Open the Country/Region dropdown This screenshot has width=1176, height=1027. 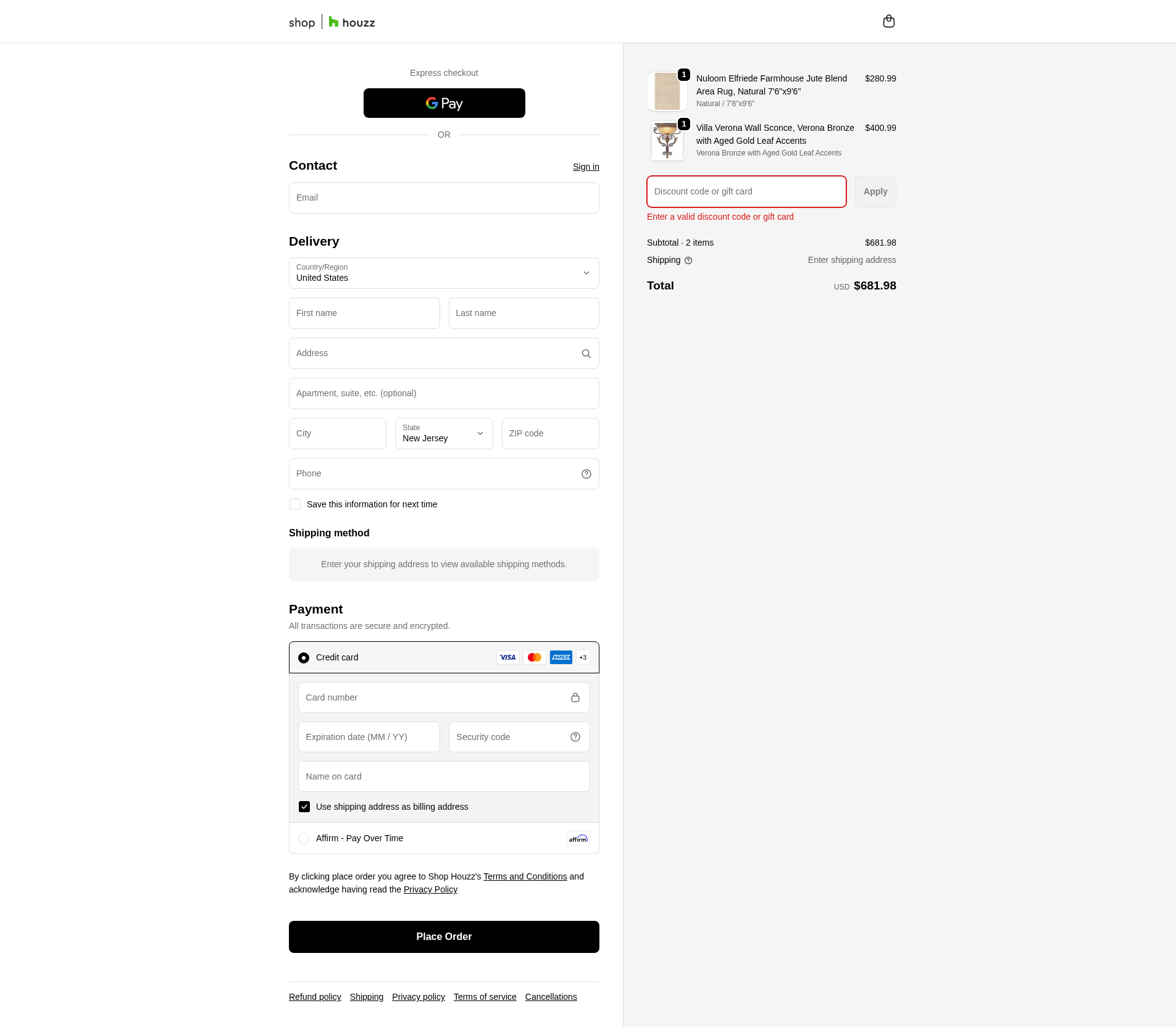click(443, 273)
